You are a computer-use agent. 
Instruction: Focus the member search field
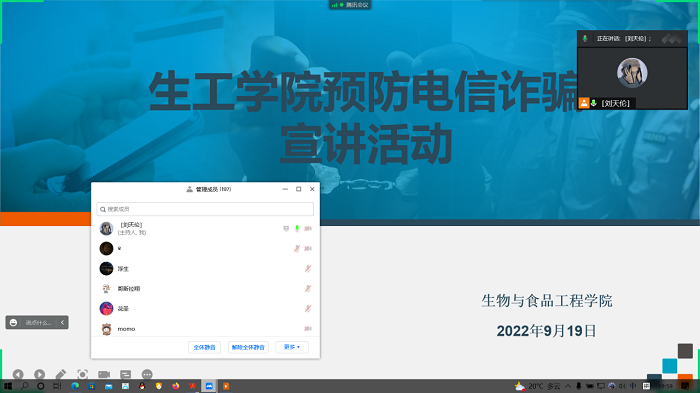point(205,209)
